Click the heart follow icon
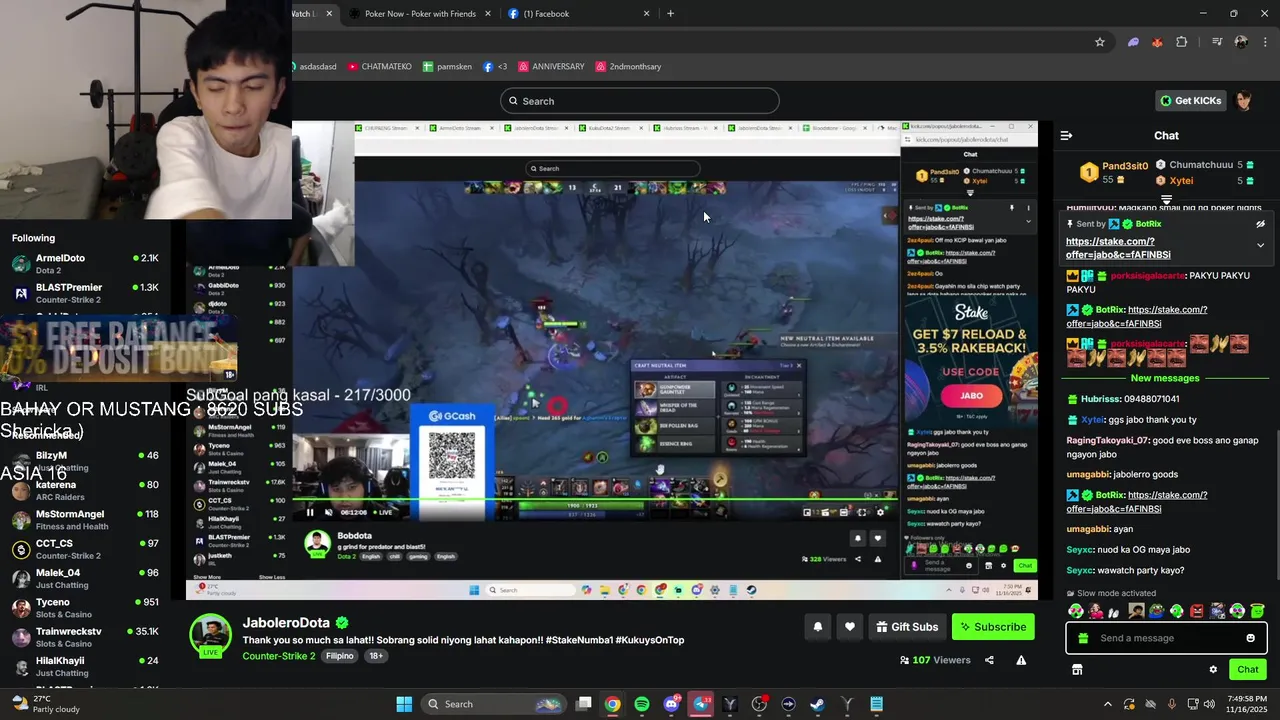The width and height of the screenshot is (1280, 720). coord(849,627)
